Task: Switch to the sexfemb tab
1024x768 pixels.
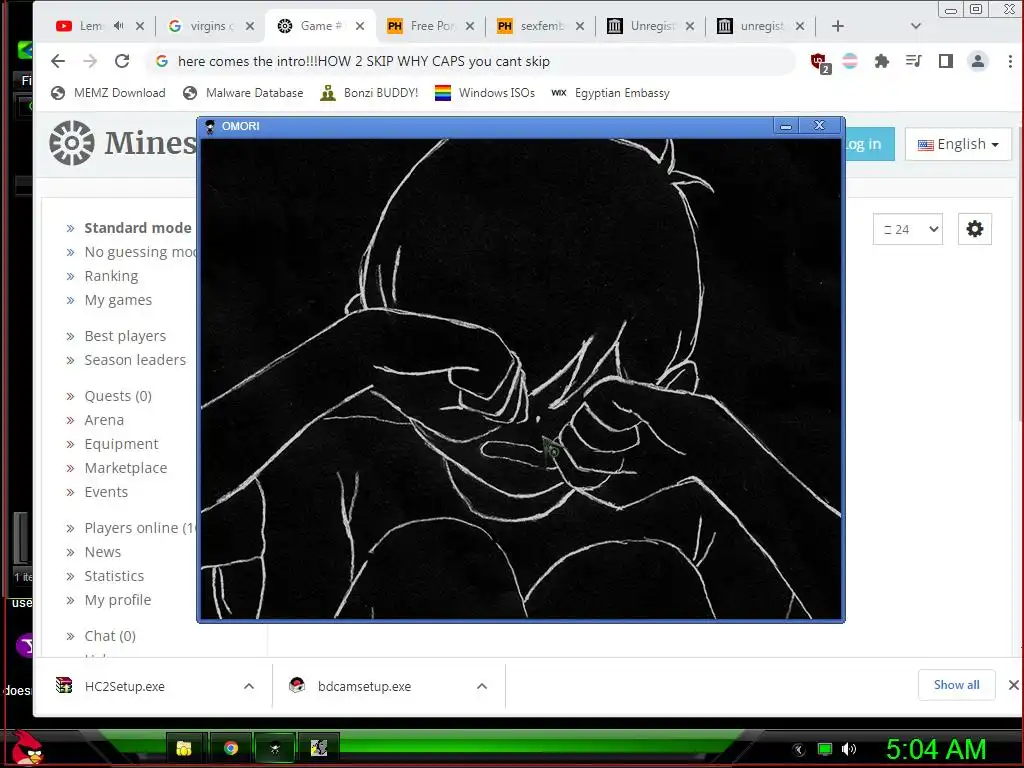Action: click(541, 26)
